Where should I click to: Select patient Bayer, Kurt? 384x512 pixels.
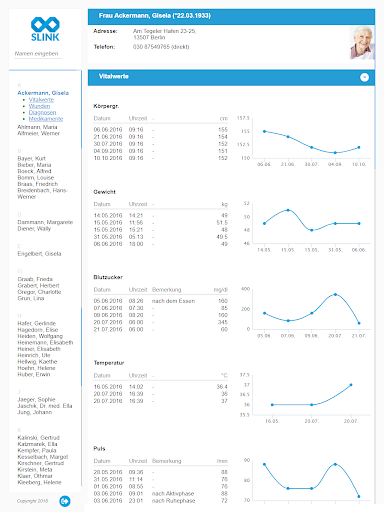(31, 158)
